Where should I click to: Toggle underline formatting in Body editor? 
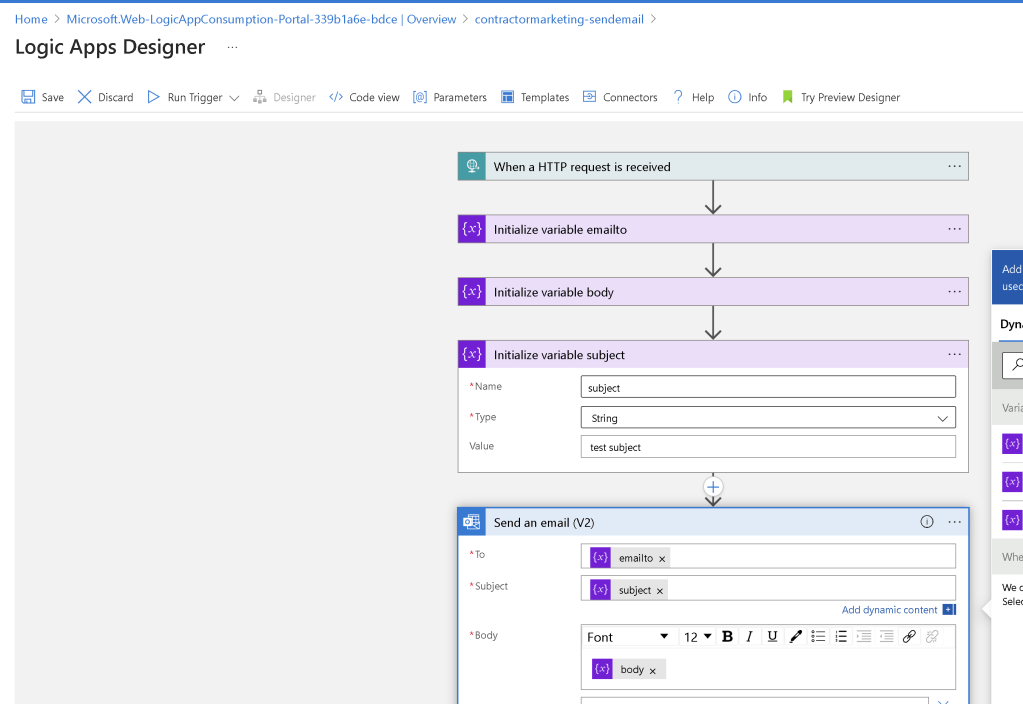[x=772, y=637]
